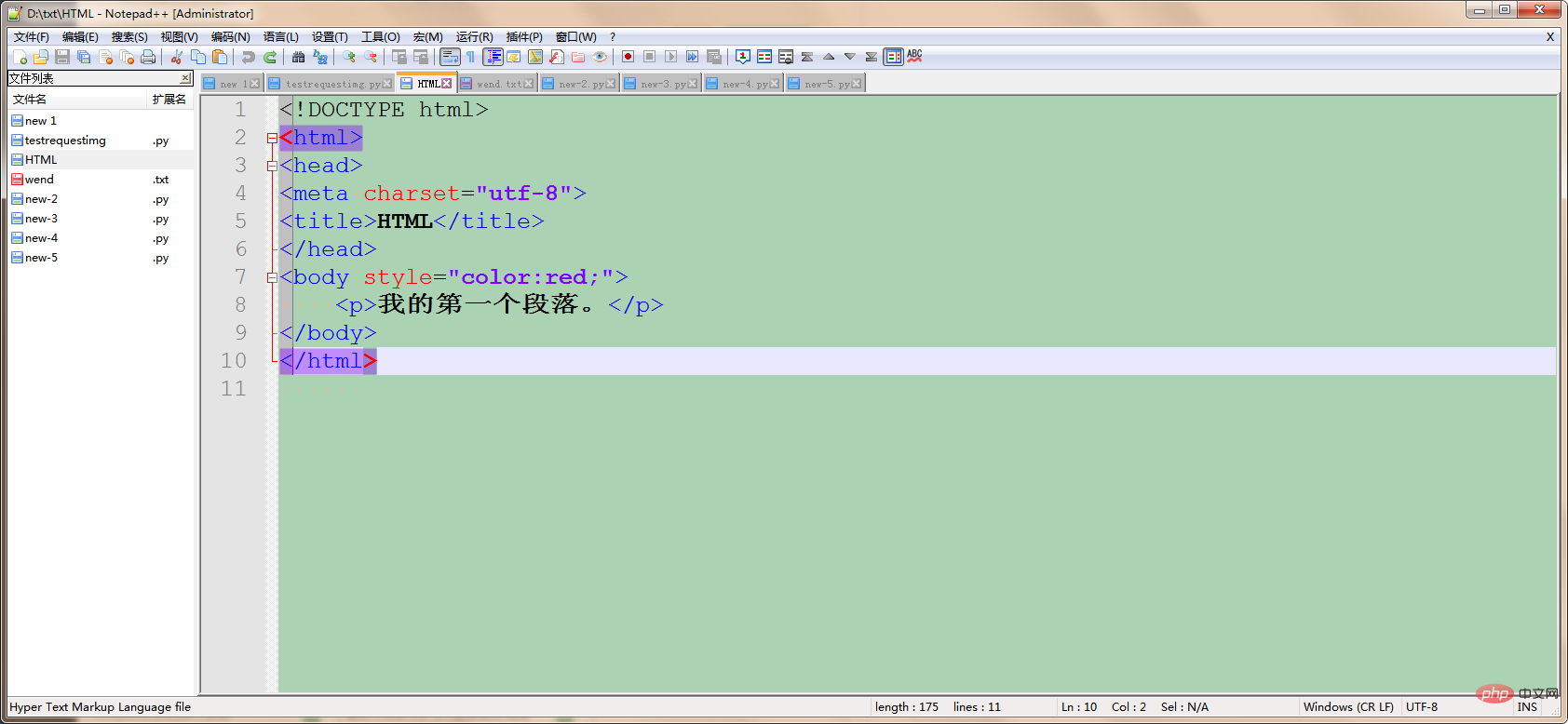Open the 语言(L) menu
The image size is (1568, 724).
(280, 37)
